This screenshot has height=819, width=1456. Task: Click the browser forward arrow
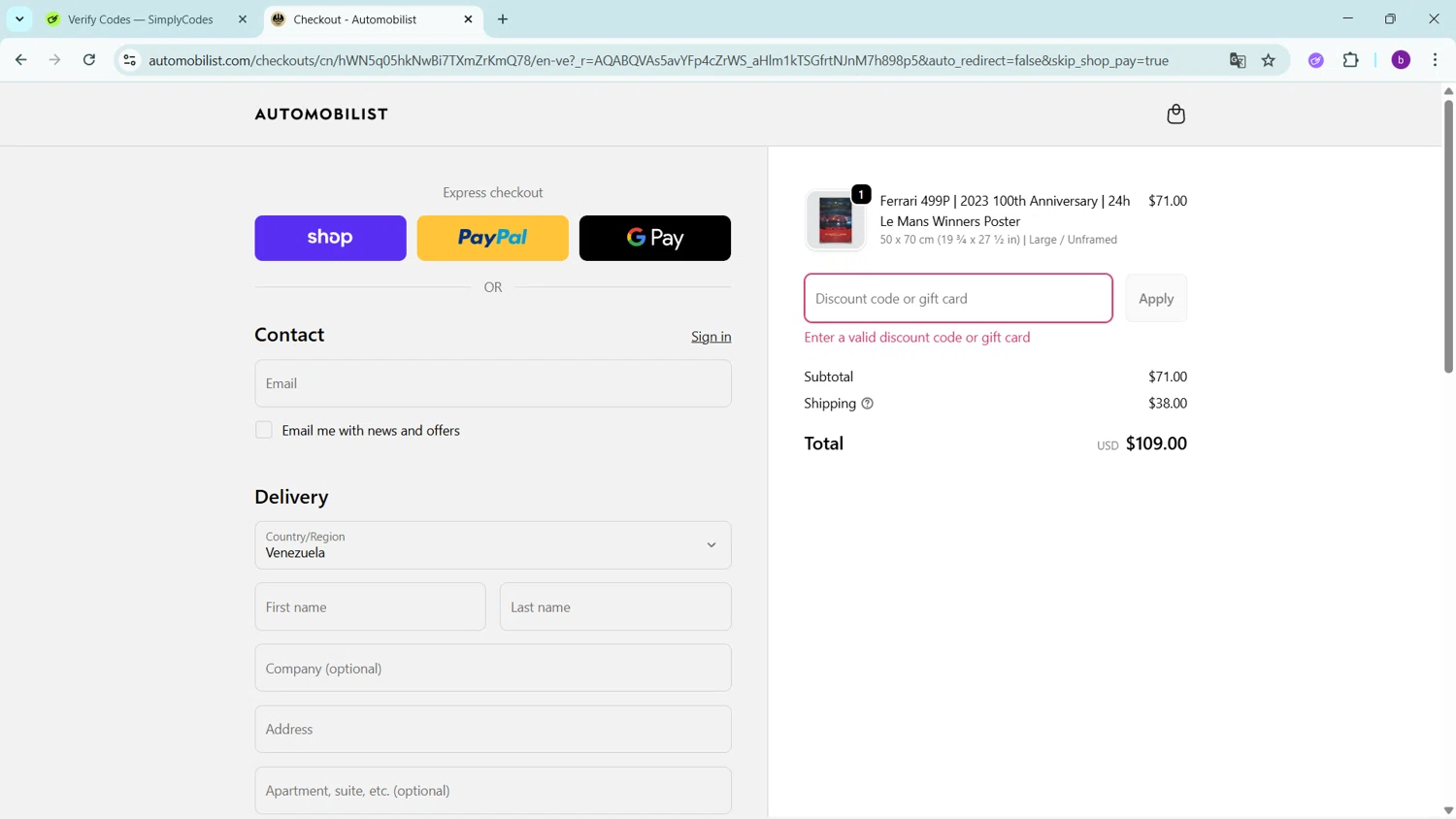coord(55,60)
